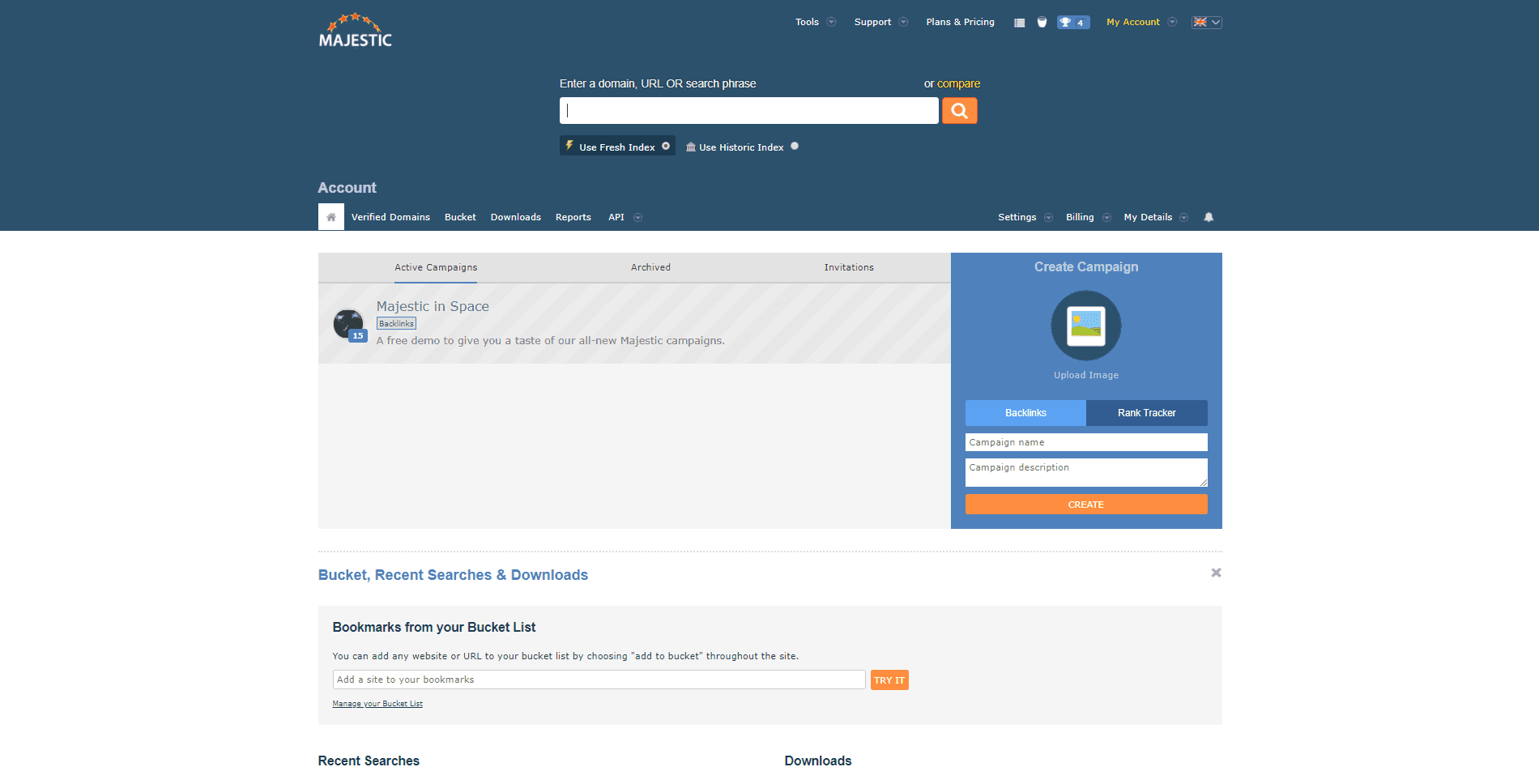
Task: Expand the My Account dropdown arrow
Action: [1172, 22]
